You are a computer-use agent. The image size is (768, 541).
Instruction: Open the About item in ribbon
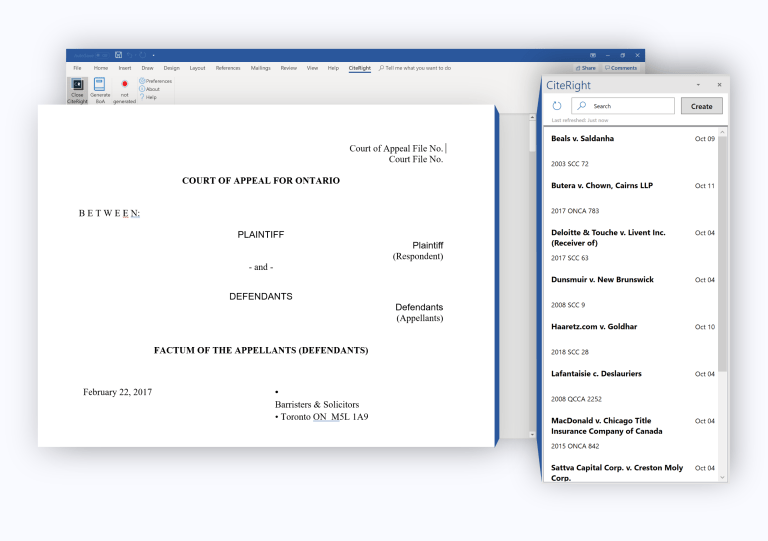tap(152, 89)
